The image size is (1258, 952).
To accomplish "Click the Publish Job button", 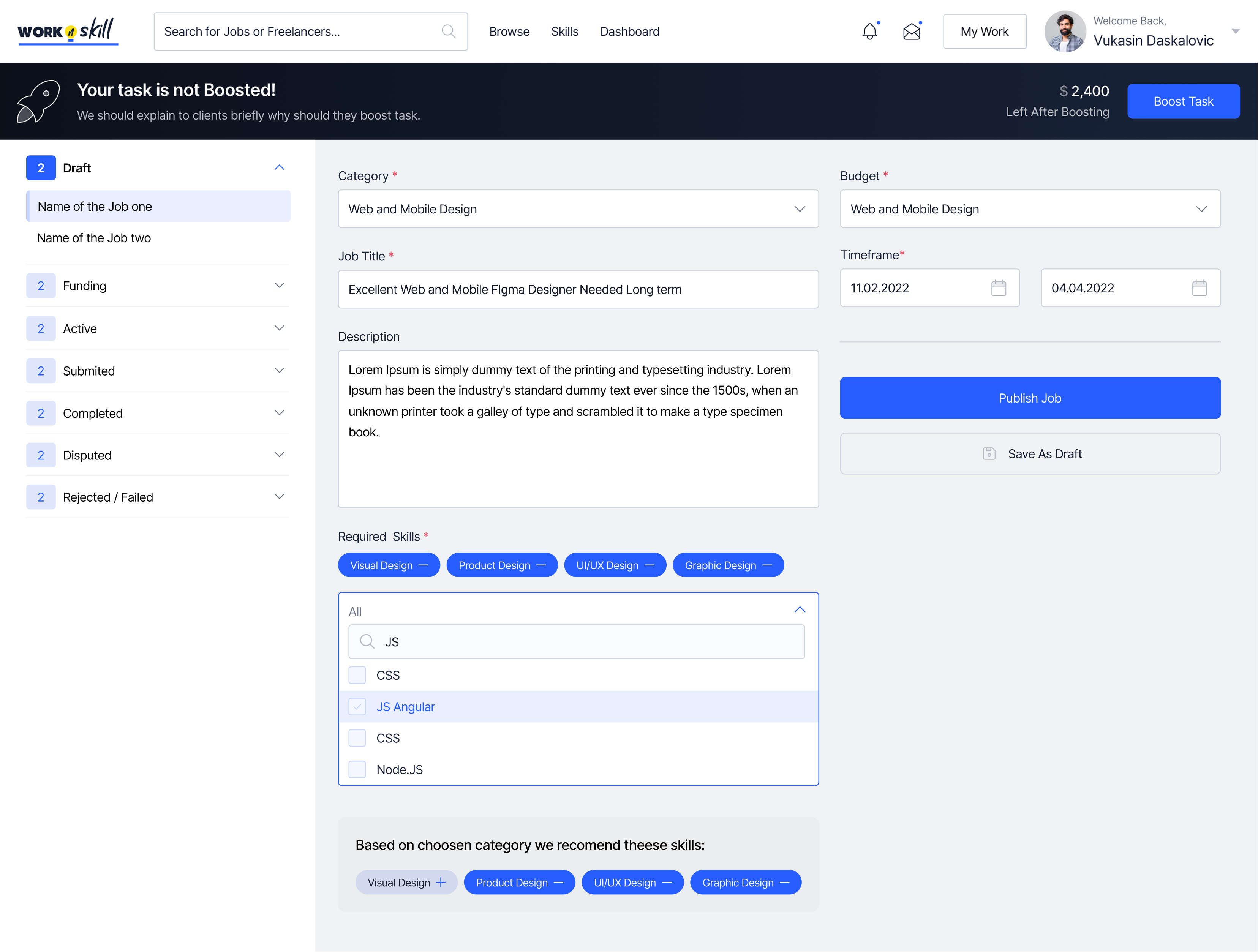I will 1030,398.
